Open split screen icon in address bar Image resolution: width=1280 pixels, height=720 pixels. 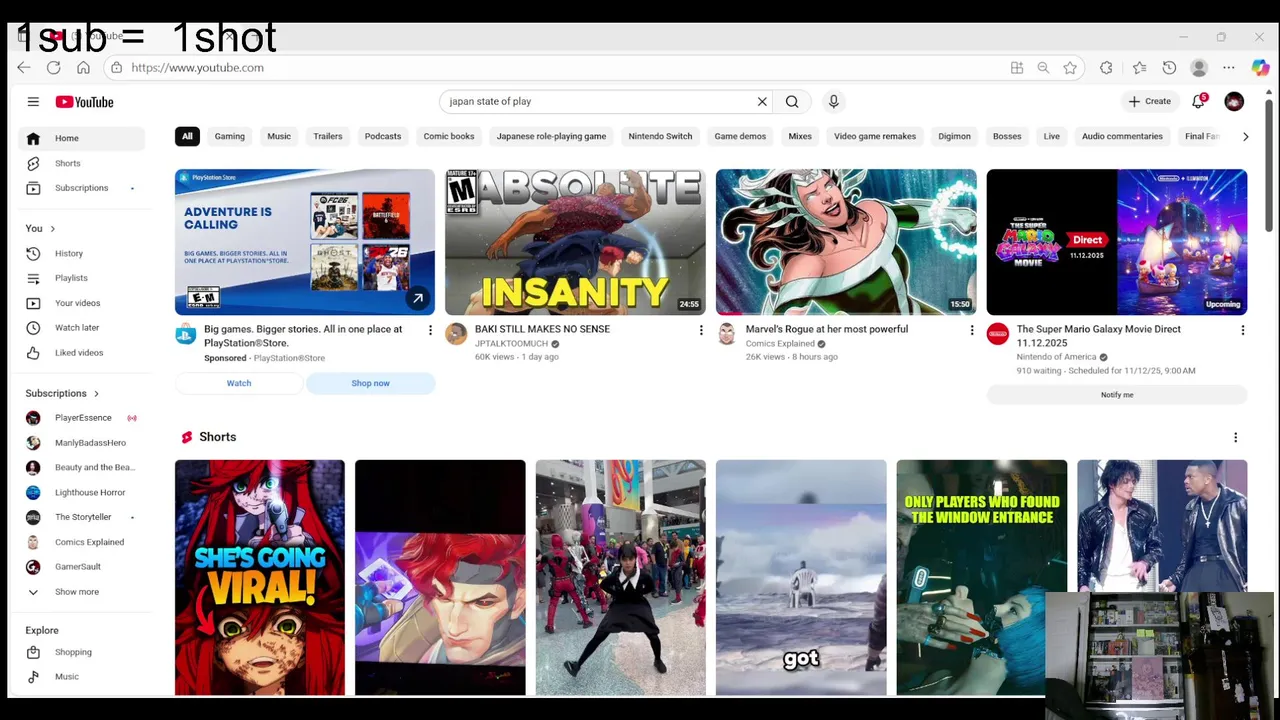point(1017,68)
